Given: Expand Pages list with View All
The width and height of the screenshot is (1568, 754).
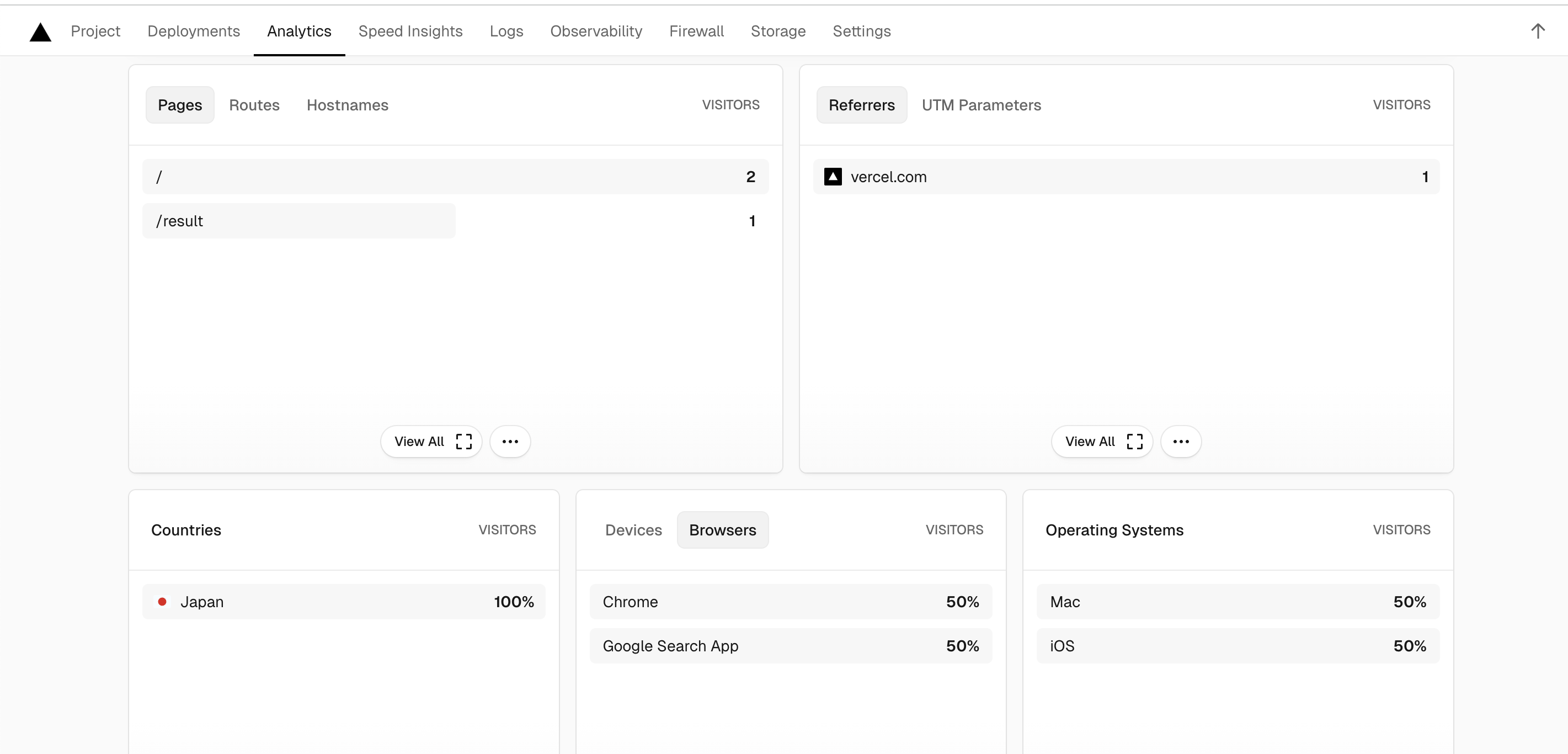Looking at the screenshot, I should click(431, 442).
